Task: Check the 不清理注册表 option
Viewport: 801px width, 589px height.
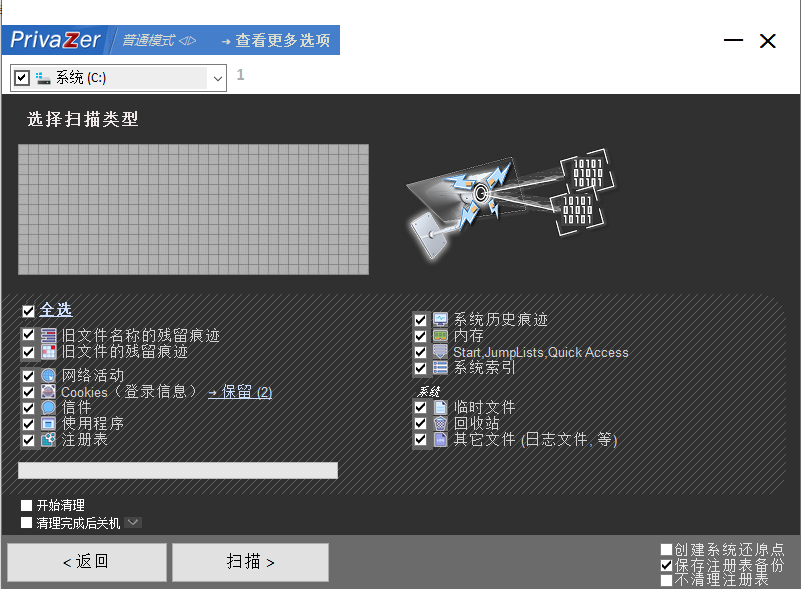Action: pos(666,580)
